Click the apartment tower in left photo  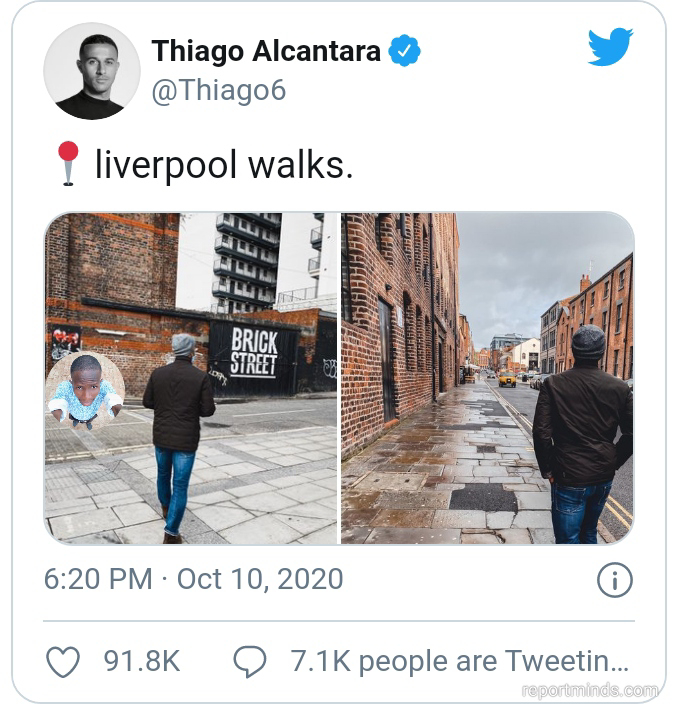coord(247,263)
